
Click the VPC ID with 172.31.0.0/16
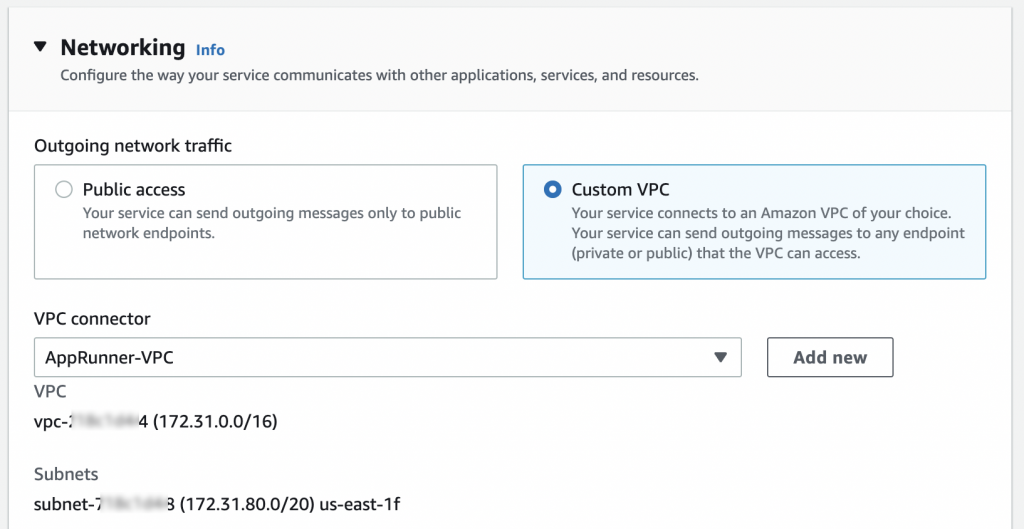[155, 422]
